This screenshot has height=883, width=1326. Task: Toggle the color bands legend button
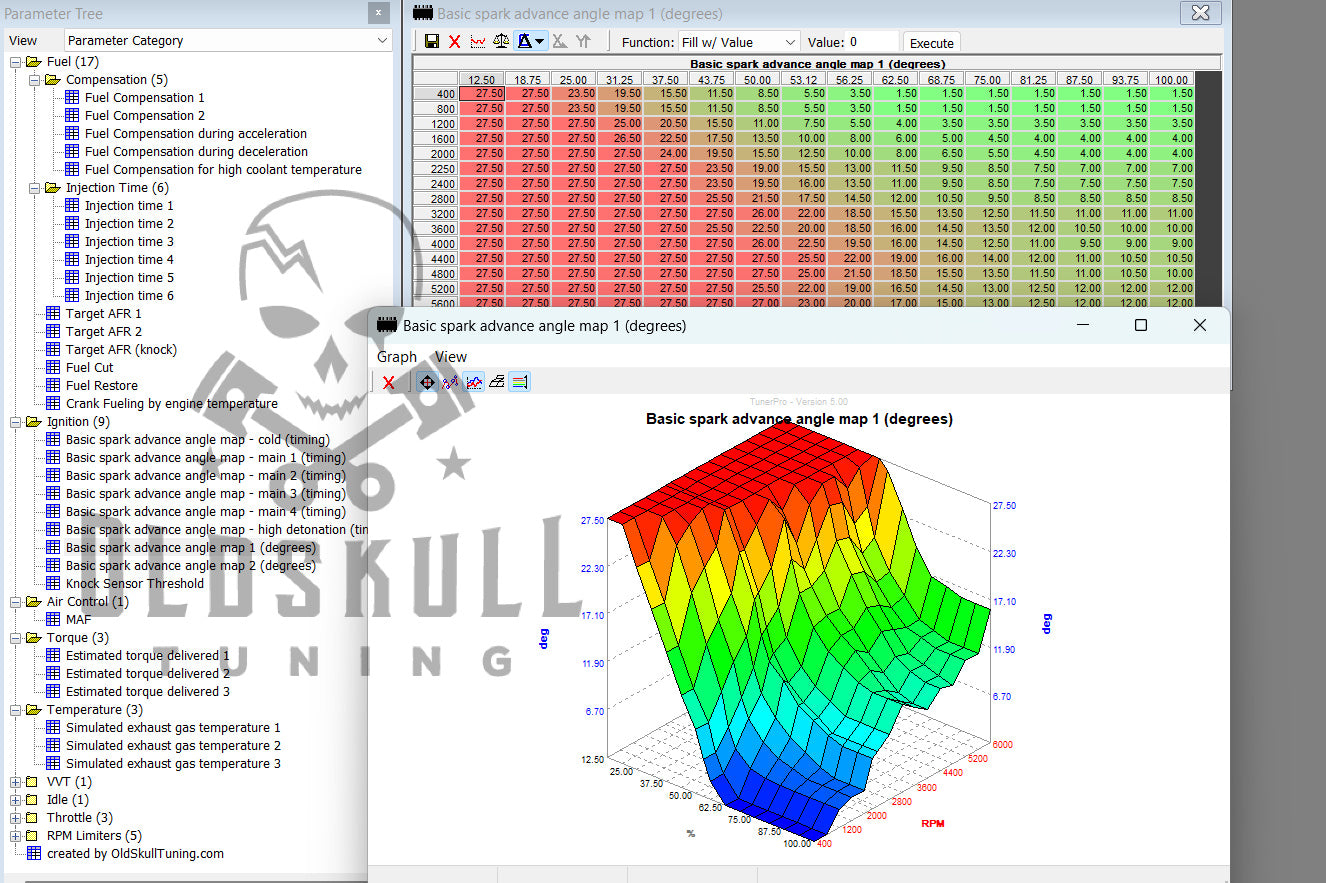pos(519,382)
